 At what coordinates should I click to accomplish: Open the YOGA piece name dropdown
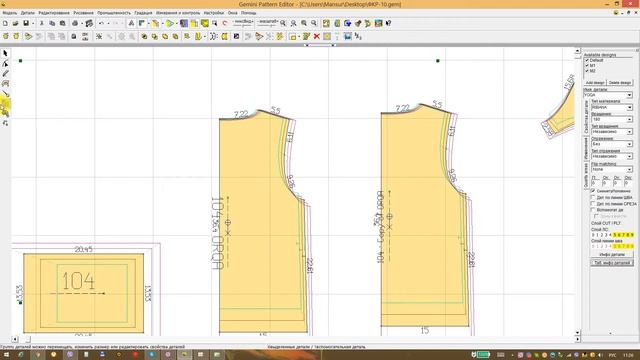(629, 95)
